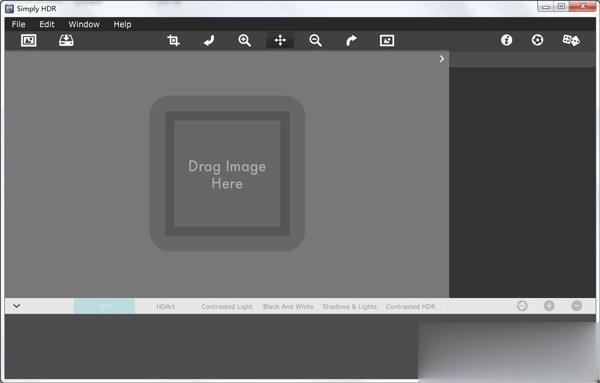The image size is (600, 383).
Task: Click the lifebuoy support icon
Action: pos(537,40)
